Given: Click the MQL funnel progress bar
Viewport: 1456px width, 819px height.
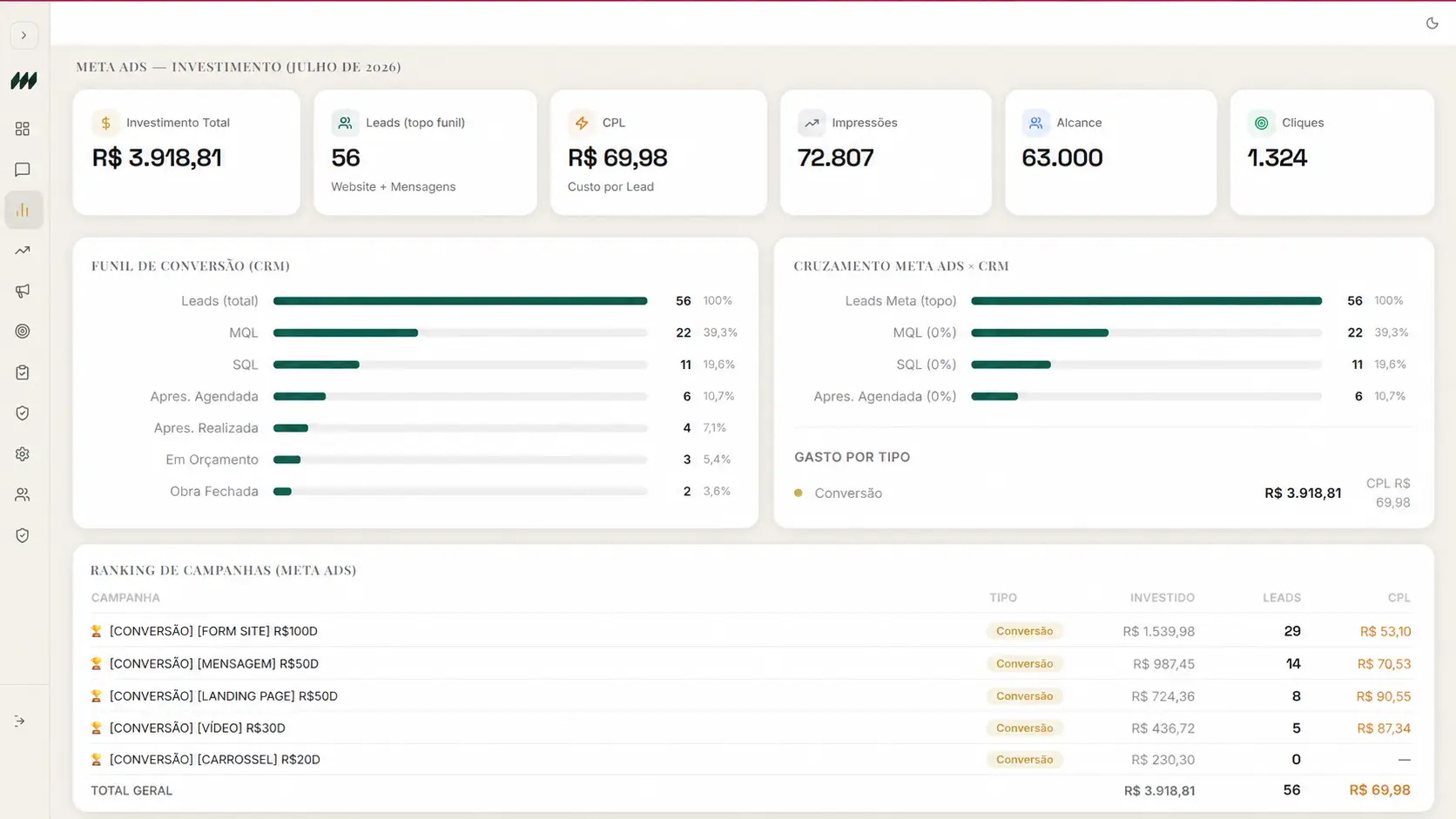Looking at the screenshot, I should pyautogui.click(x=460, y=332).
